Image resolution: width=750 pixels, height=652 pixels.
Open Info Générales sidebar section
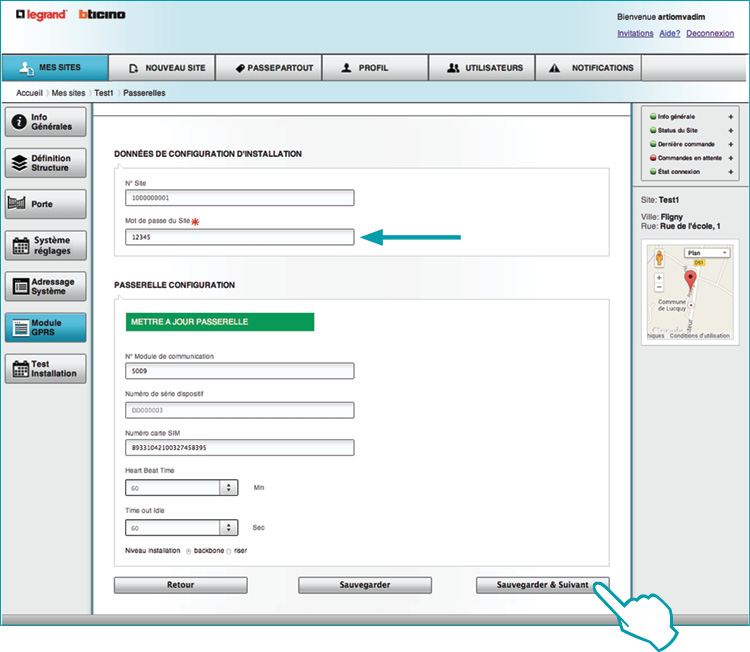45,122
